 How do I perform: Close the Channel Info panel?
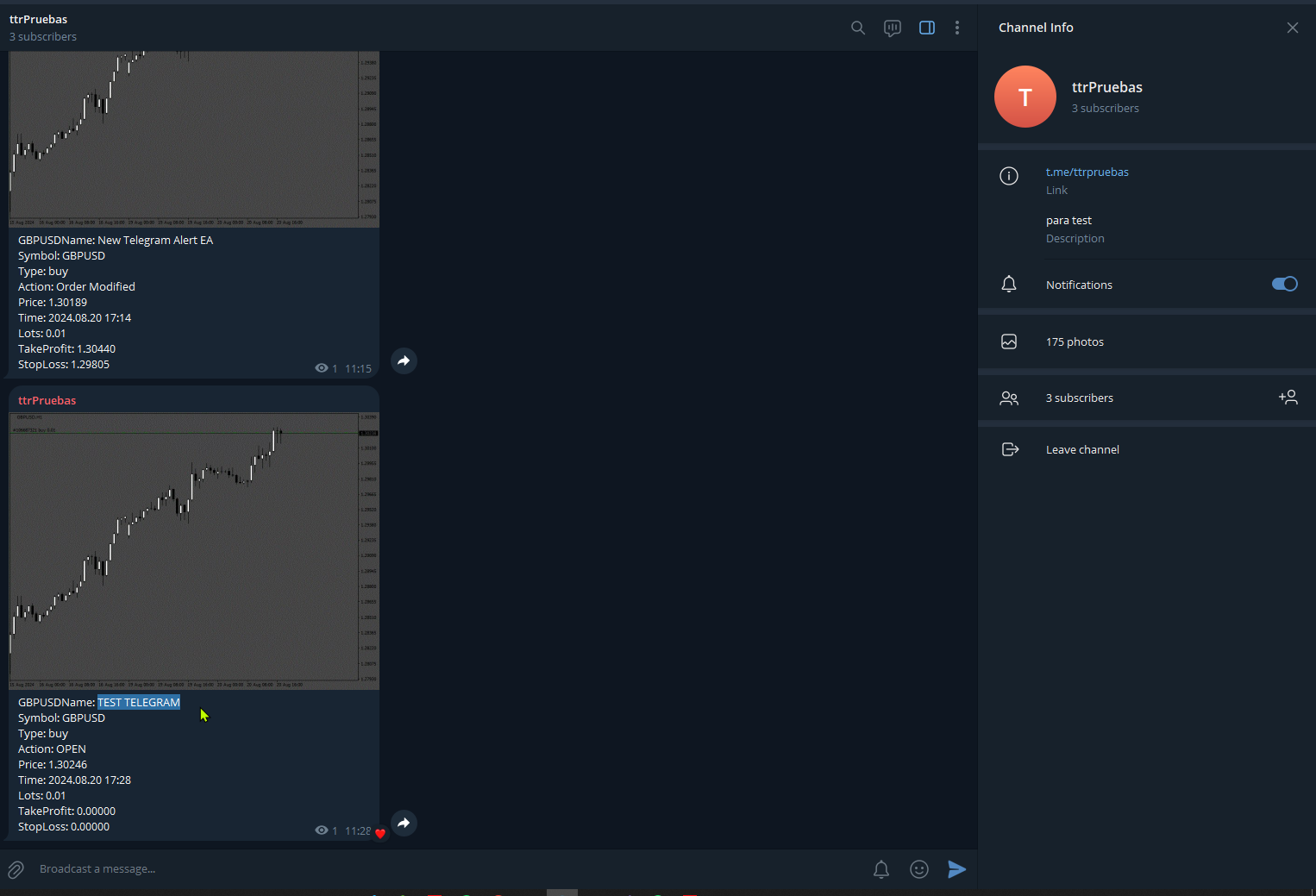pos(1293,28)
